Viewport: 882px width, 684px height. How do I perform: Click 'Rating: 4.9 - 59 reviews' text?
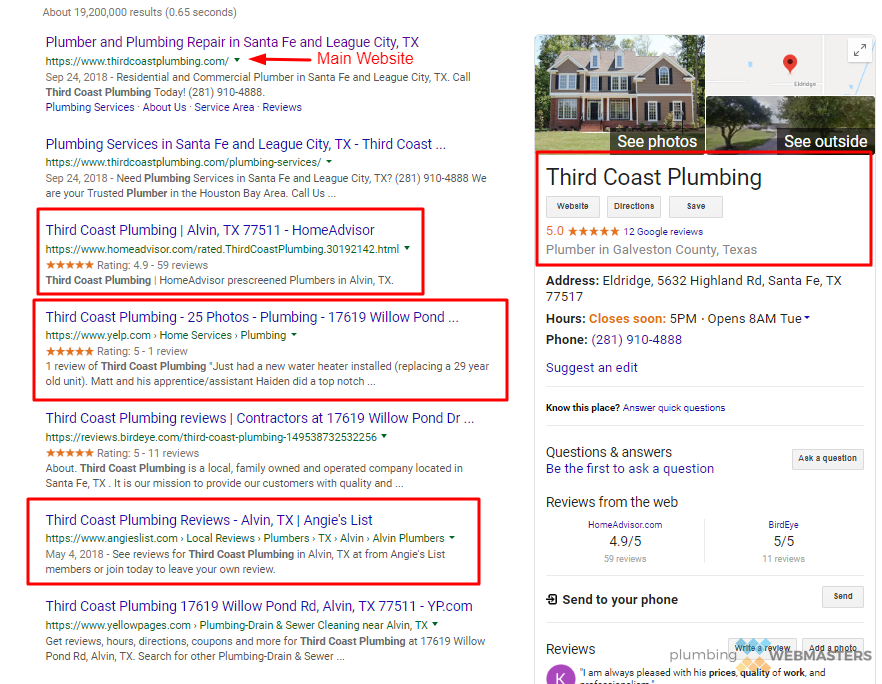[x=152, y=265]
